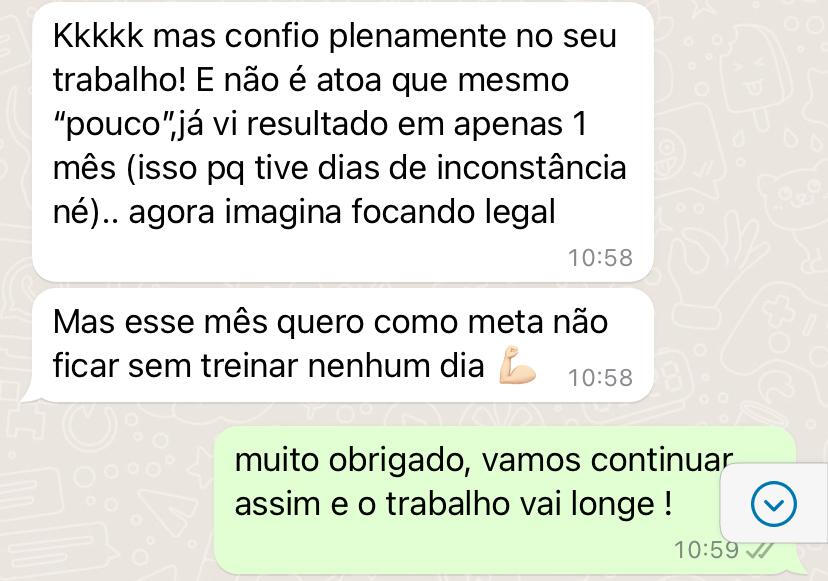Click the double check read receipt ticks
This screenshot has width=828, height=581.
[x=760, y=550]
